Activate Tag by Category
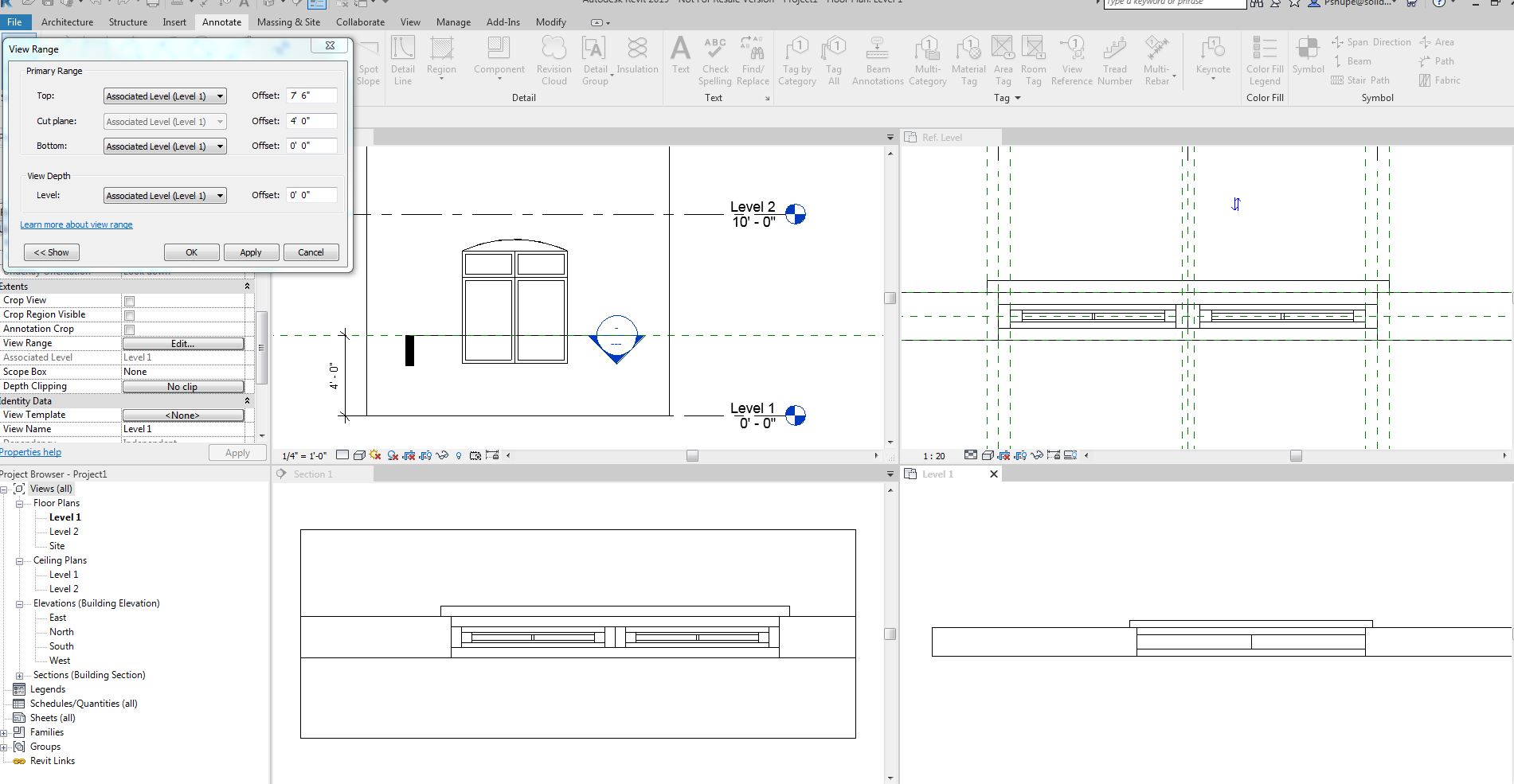 point(797,60)
